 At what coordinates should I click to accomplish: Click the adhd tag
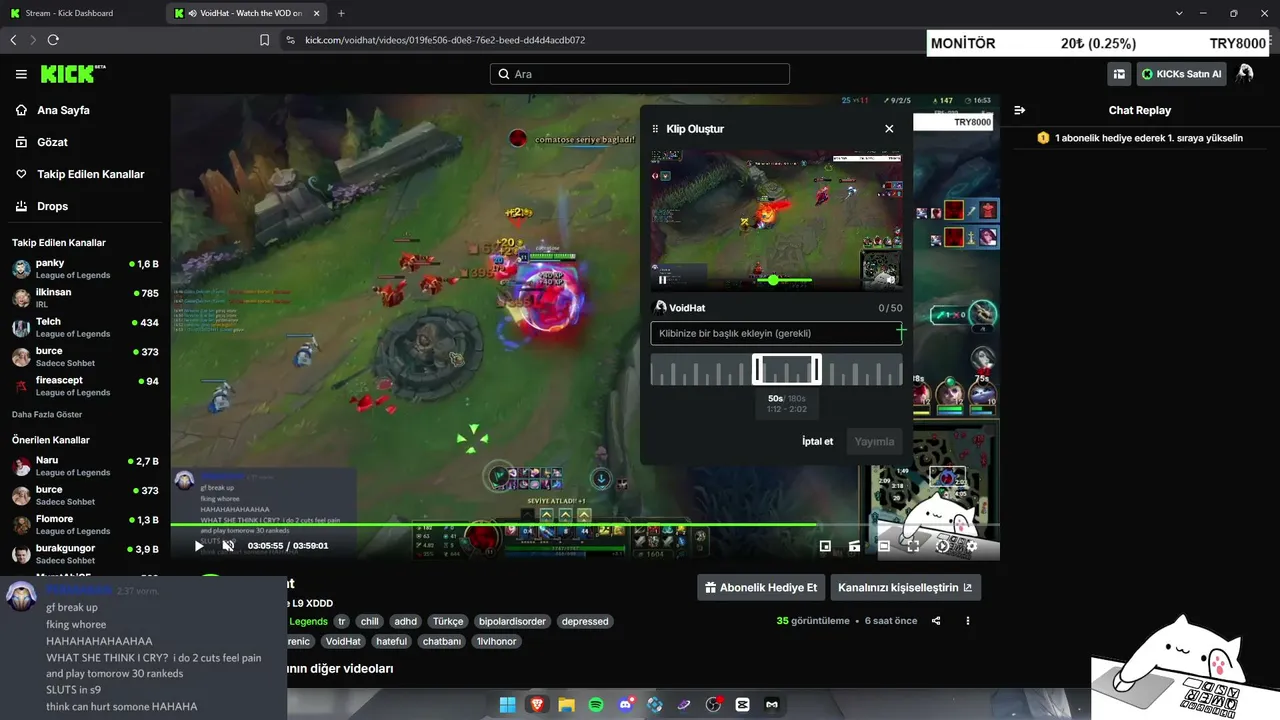tap(405, 621)
